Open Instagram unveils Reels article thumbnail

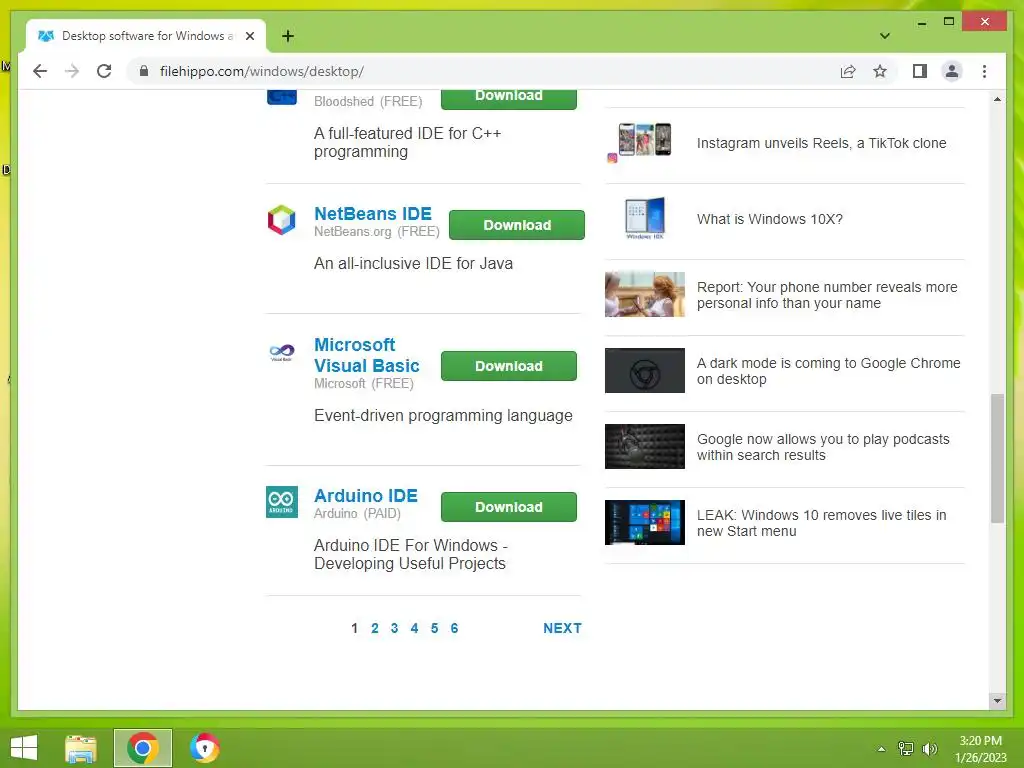click(645, 142)
